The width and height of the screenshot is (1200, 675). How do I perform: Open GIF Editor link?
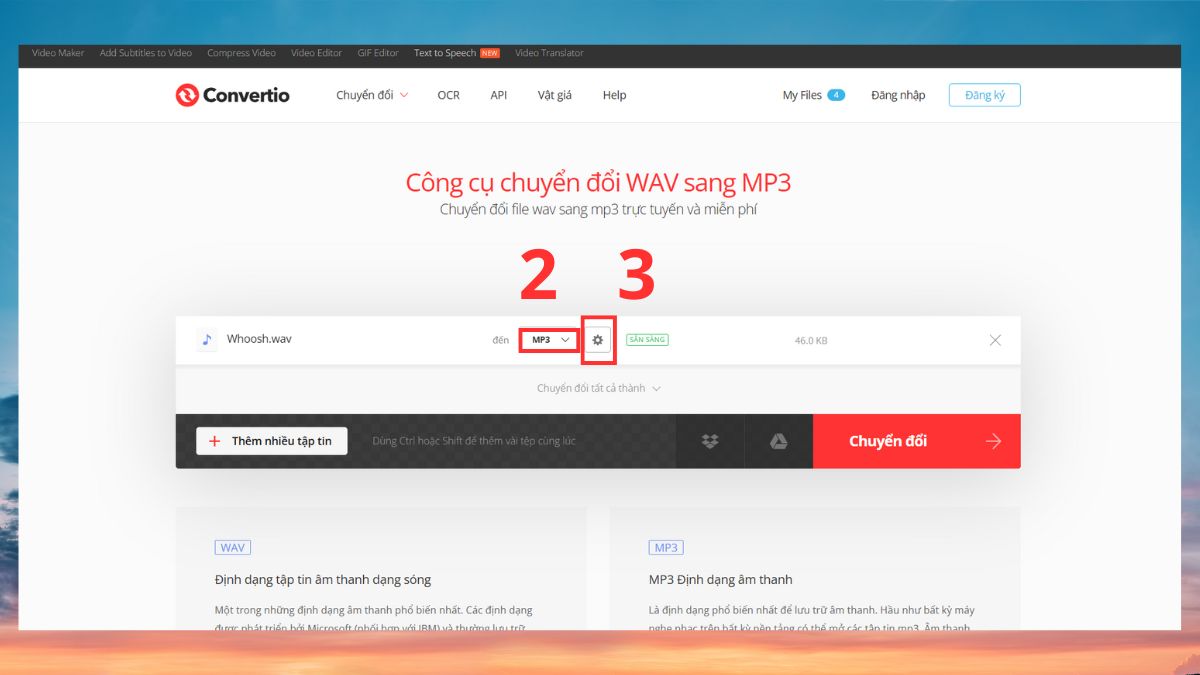pos(378,53)
